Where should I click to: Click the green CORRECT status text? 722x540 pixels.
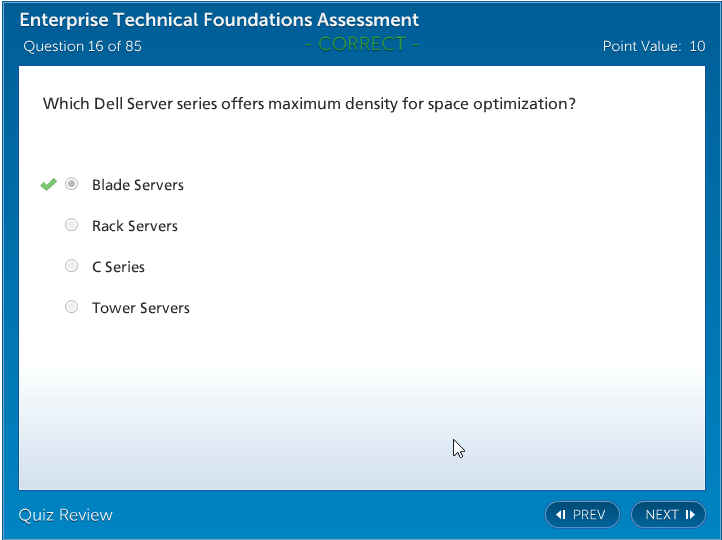[361, 44]
